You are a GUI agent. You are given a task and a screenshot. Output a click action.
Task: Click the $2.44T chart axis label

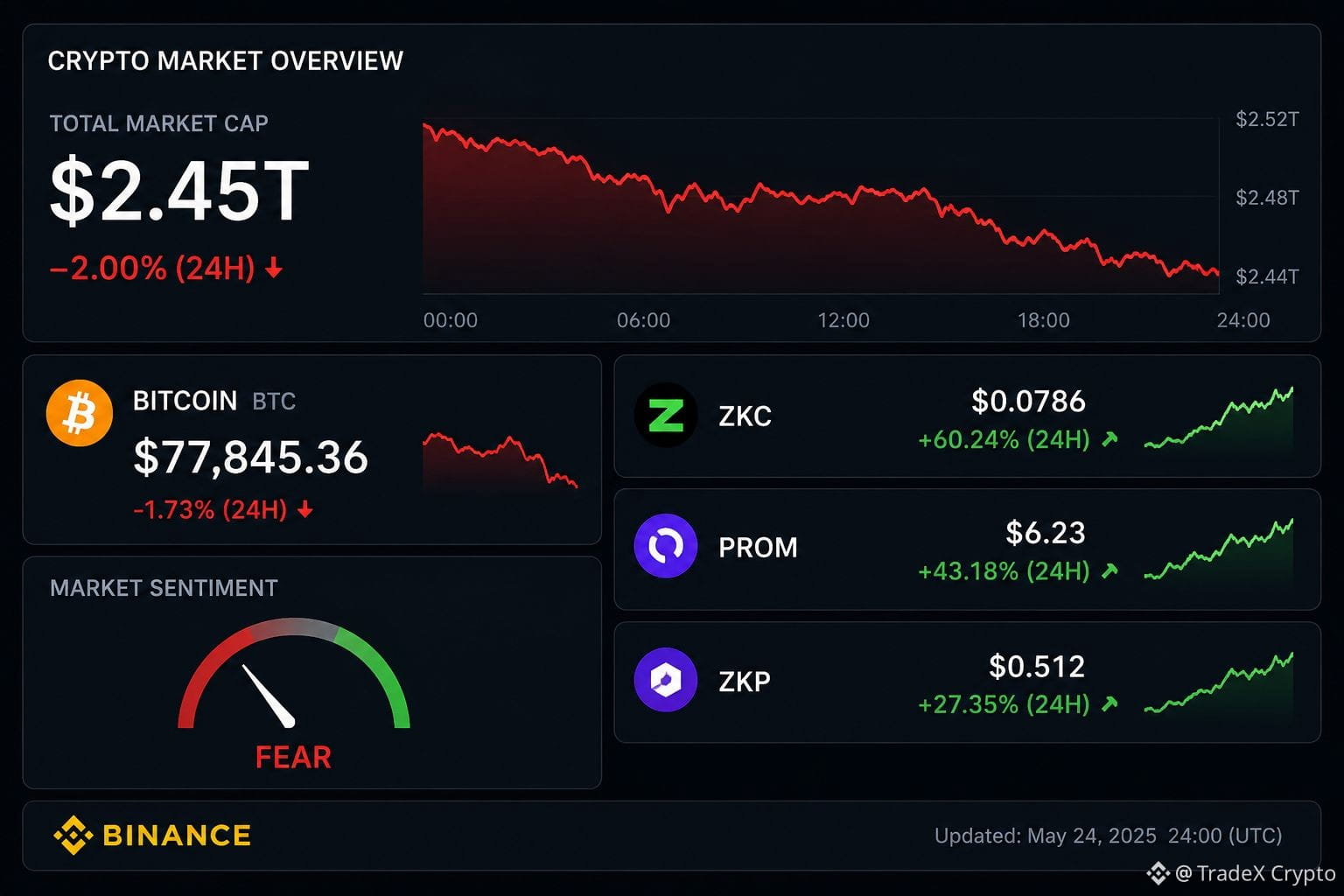(x=1267, y=276)
